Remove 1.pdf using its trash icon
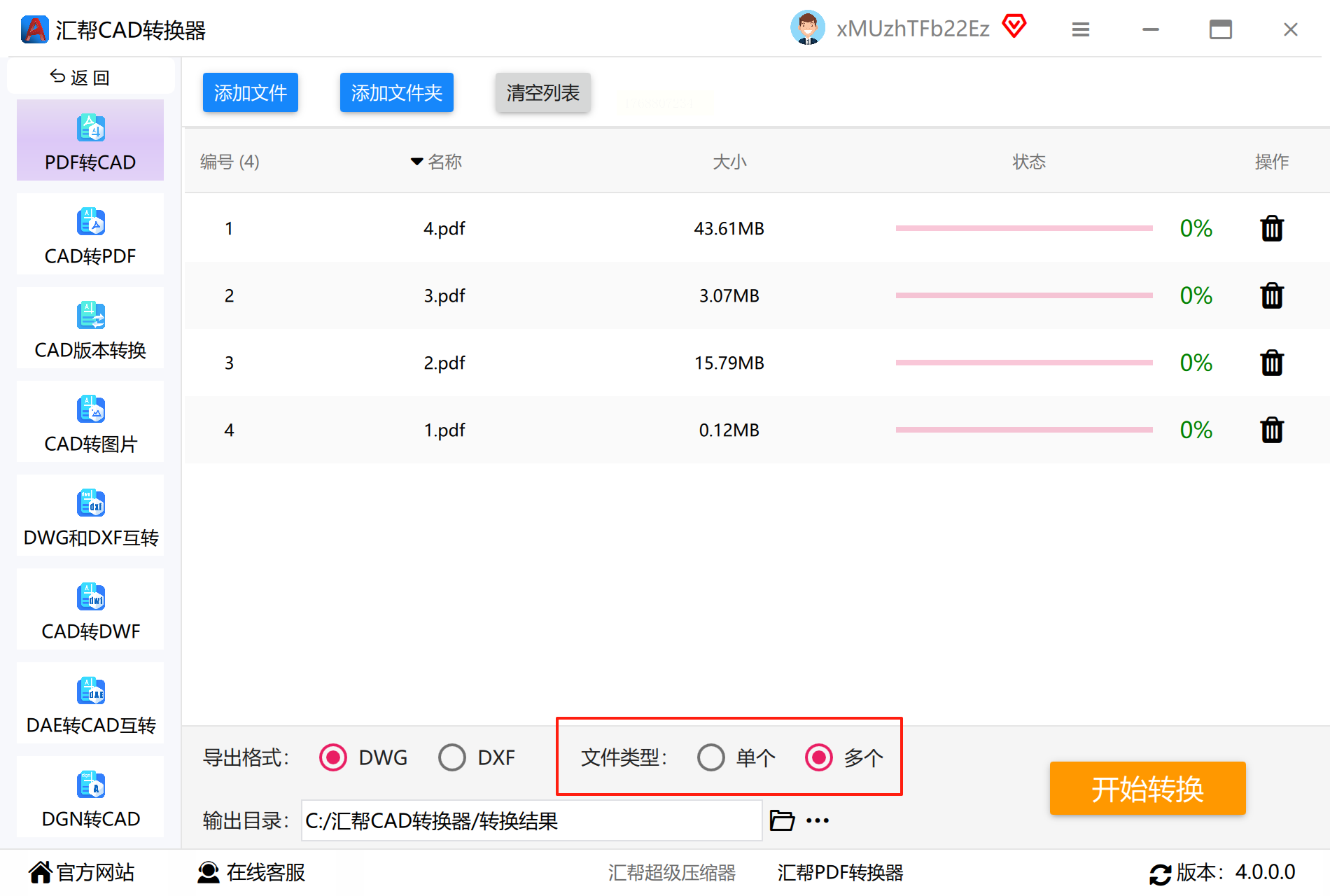The width and height of the screenshot is (1330, 896). point(1272,430)
